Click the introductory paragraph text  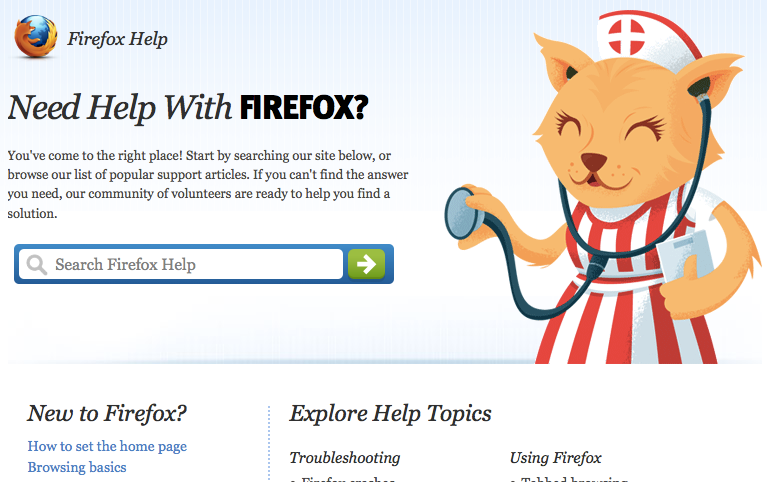pyautogui.click(x=208, y=184)
